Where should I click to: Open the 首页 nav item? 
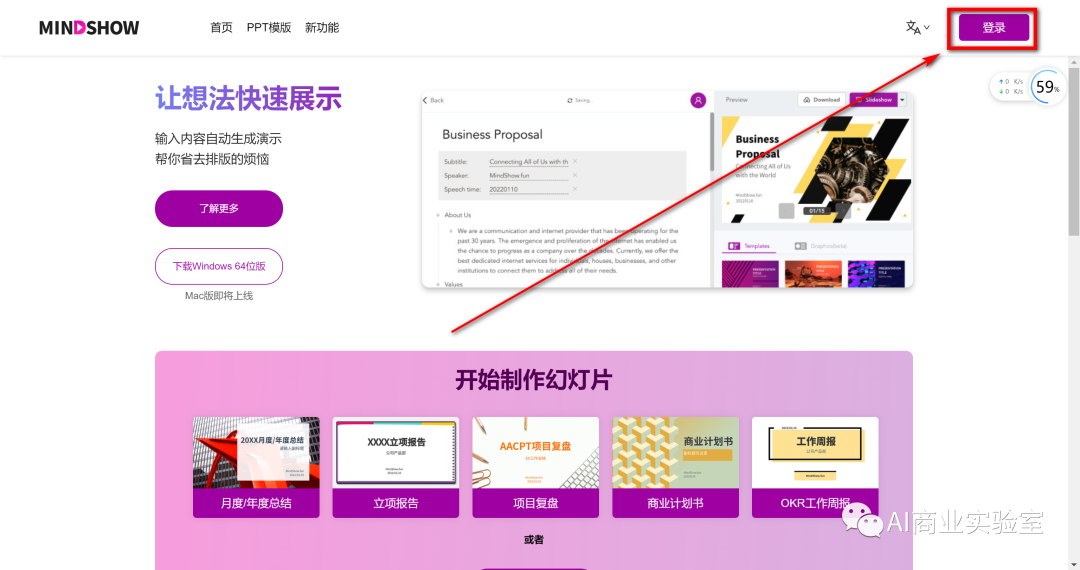pos(221,28)
